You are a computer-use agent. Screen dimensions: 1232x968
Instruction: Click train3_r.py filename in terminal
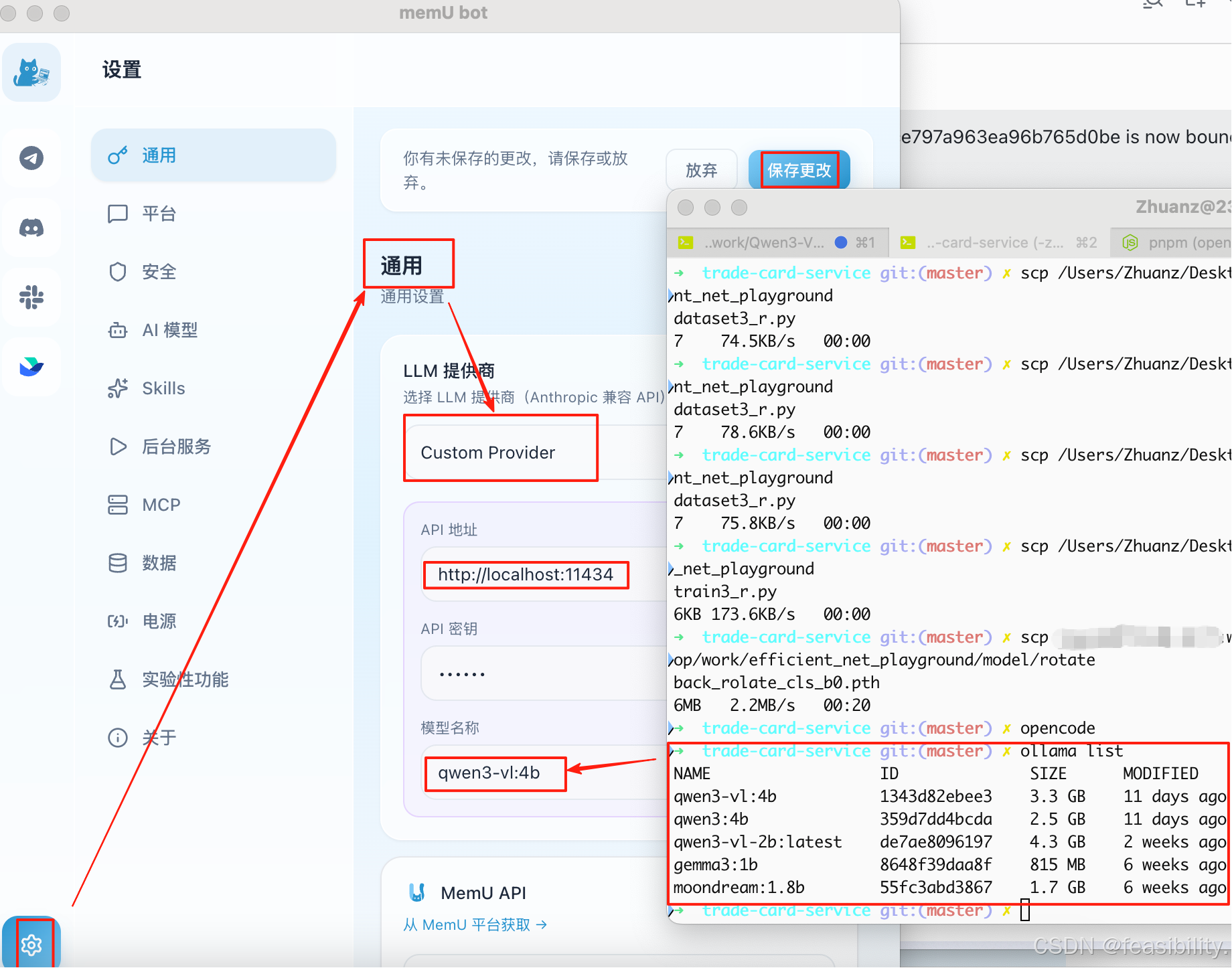tap(725, 592)
